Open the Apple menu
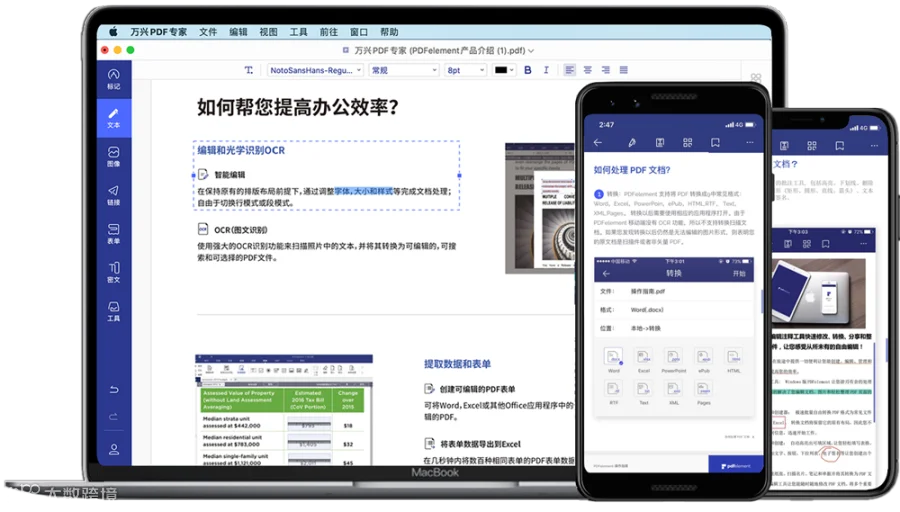Viewport: 900px width, 512px height. coord(113,32)
